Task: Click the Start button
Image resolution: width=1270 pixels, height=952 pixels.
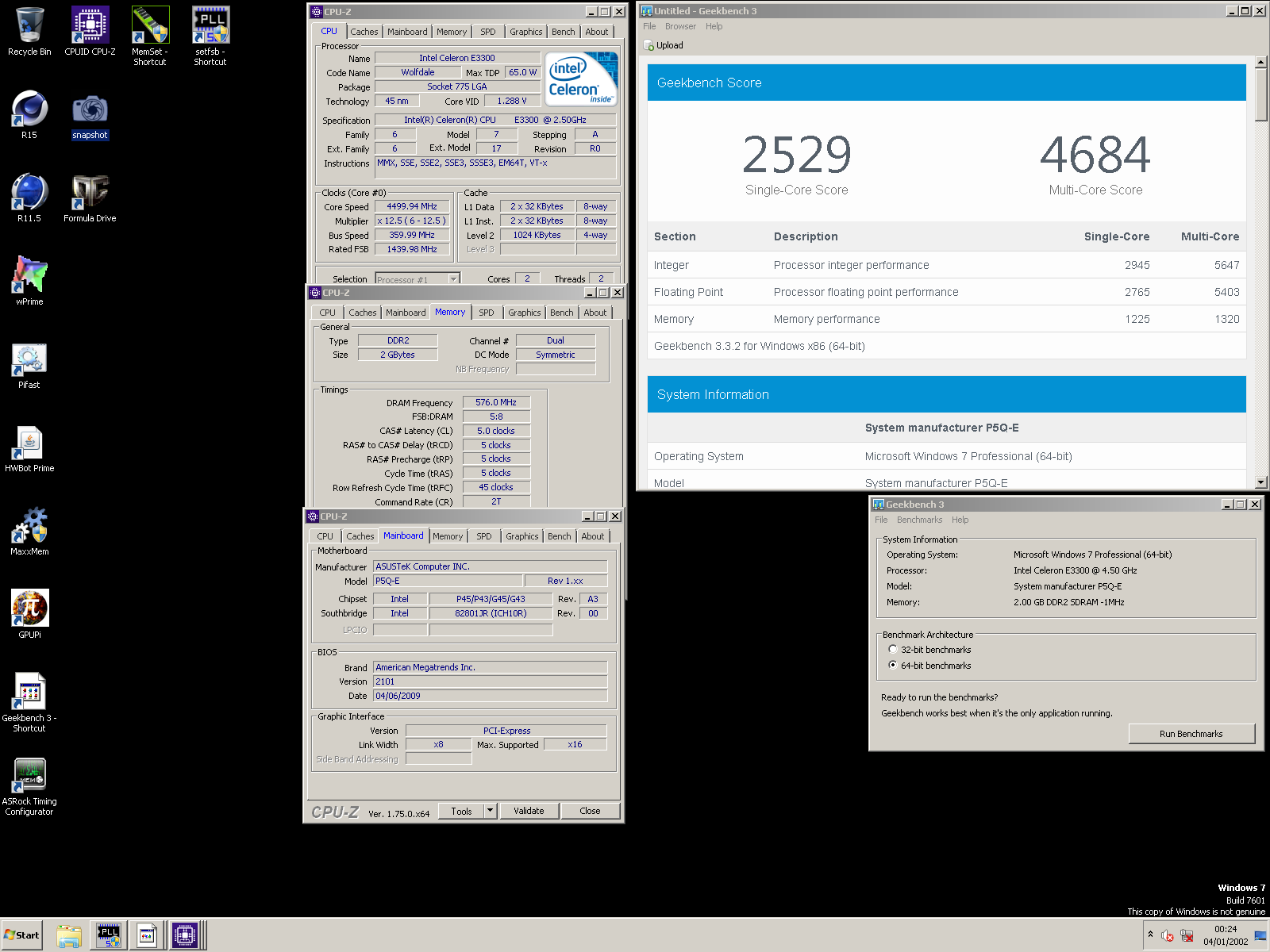Action: click(21, 935)
